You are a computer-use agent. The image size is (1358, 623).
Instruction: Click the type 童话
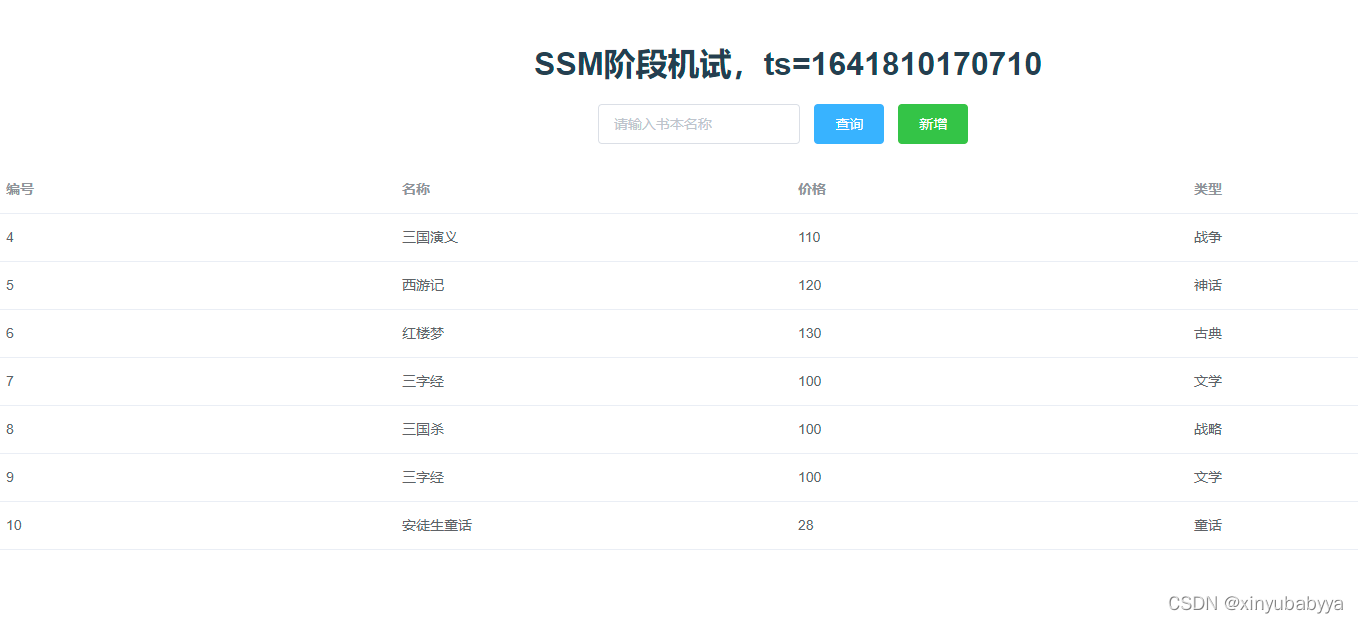[1208, 525]
